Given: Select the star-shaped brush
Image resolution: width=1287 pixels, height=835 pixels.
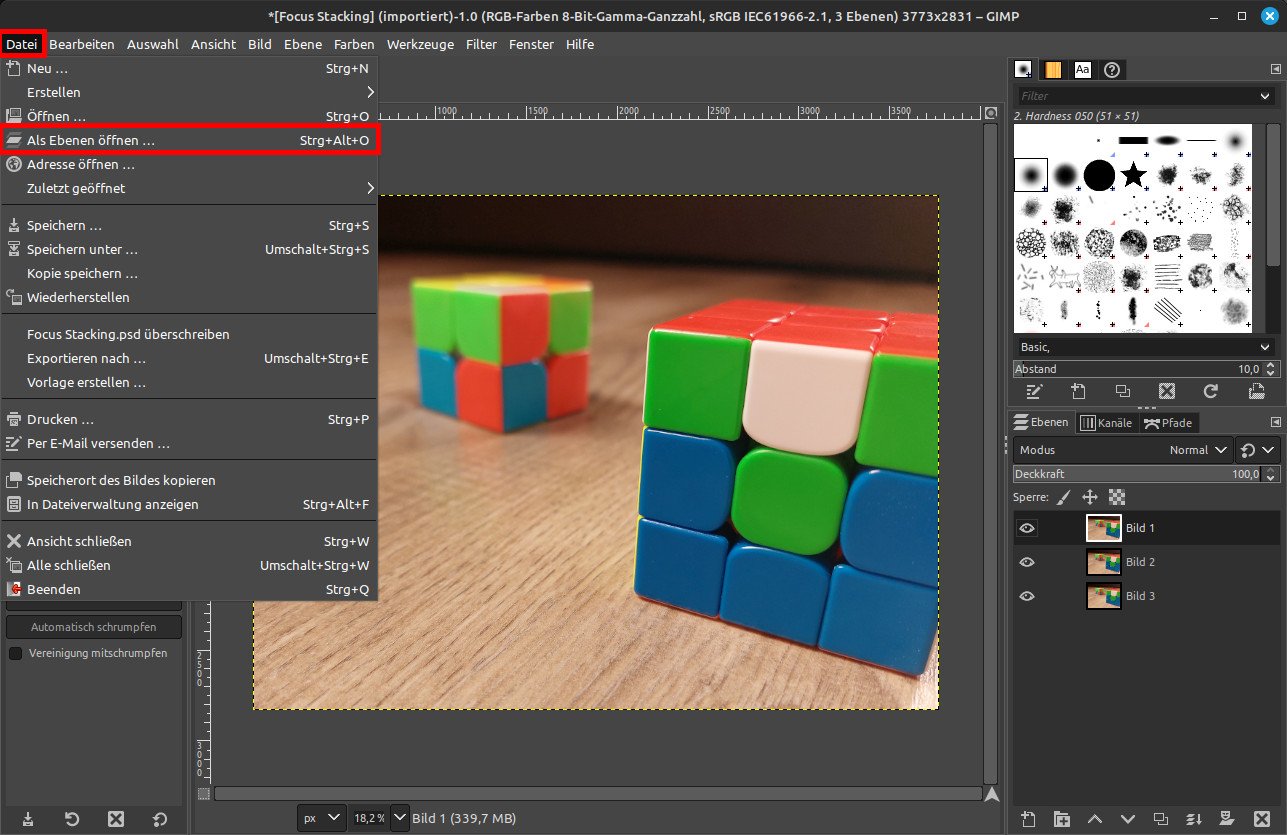Looking at the screenshot, I should (1134, 175).
